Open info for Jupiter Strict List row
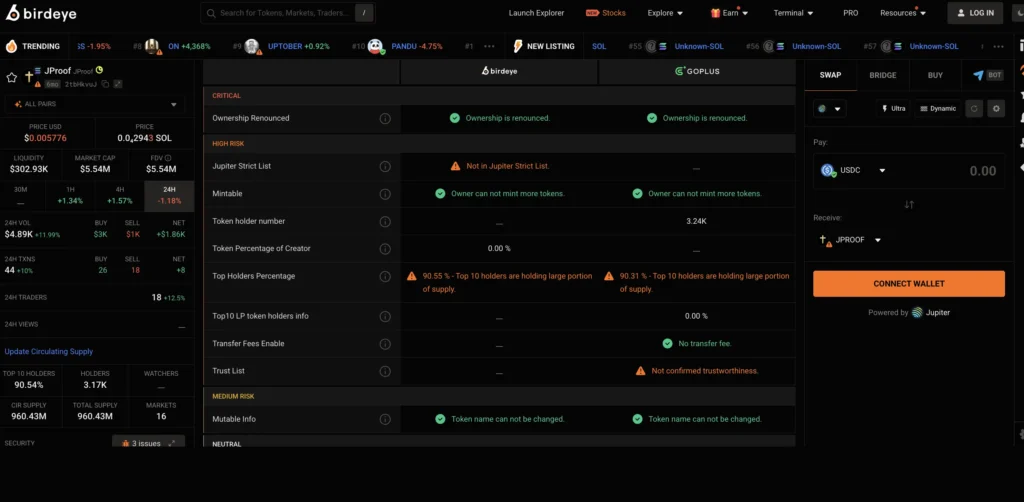The width and height of the screenshot is (1024, 502). (x=385, y=166)
